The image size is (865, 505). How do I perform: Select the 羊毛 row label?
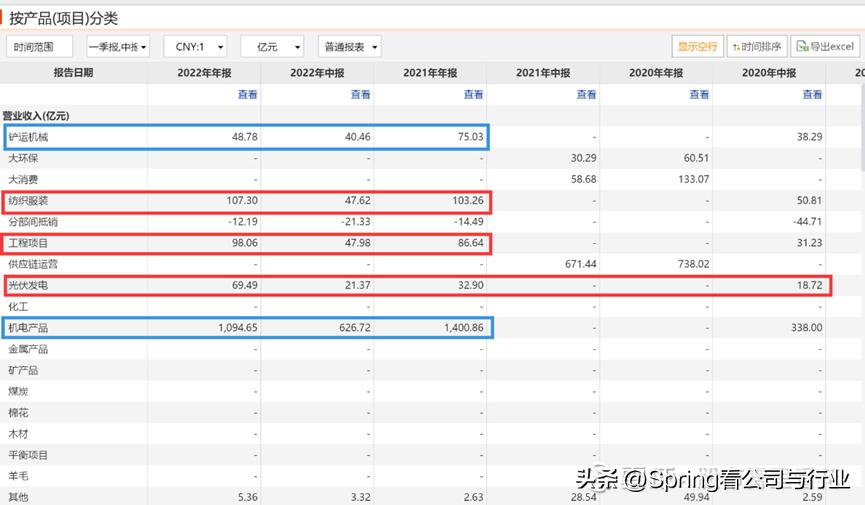coord(18,476)
